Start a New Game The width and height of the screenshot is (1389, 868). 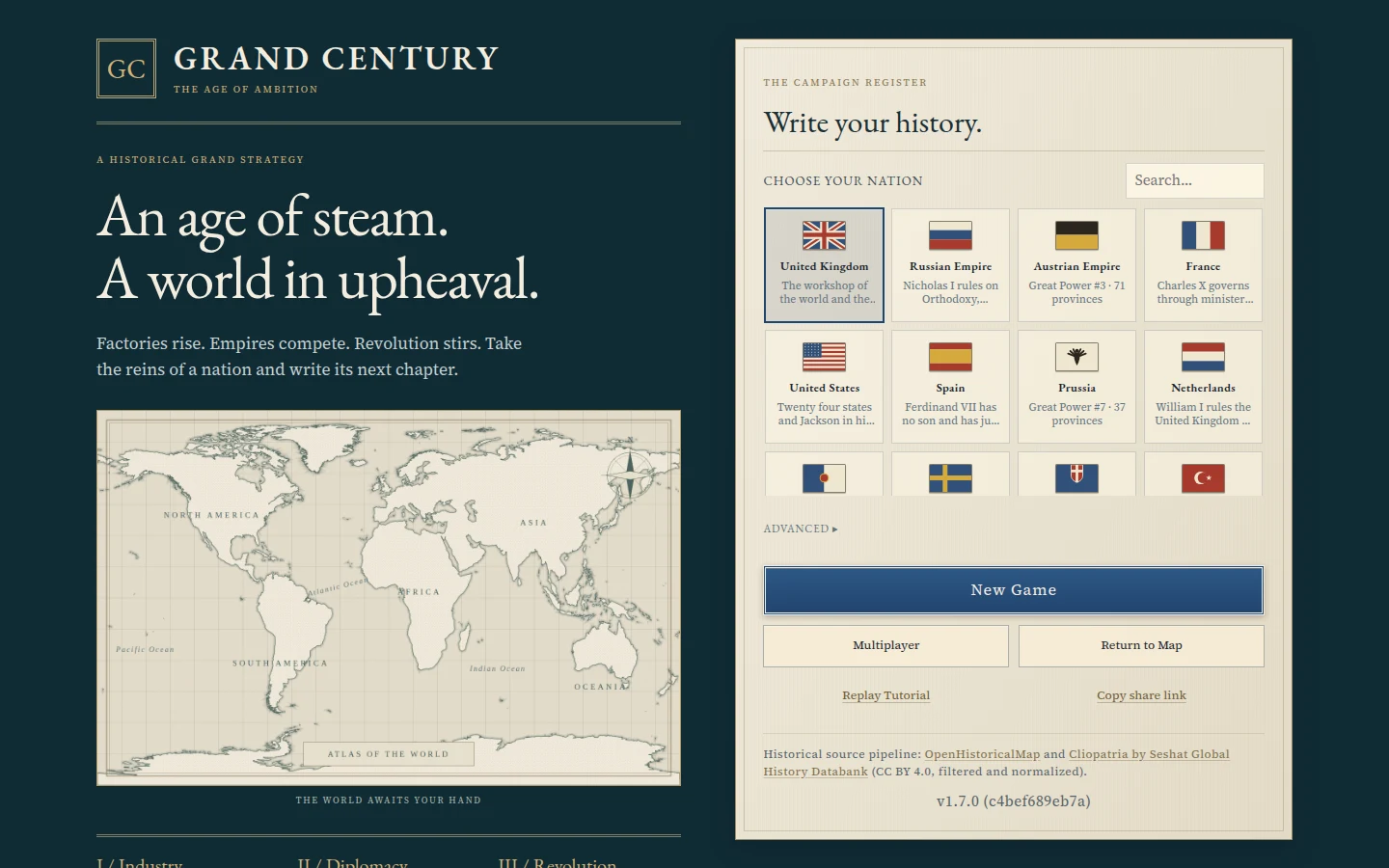[1014, 590]
